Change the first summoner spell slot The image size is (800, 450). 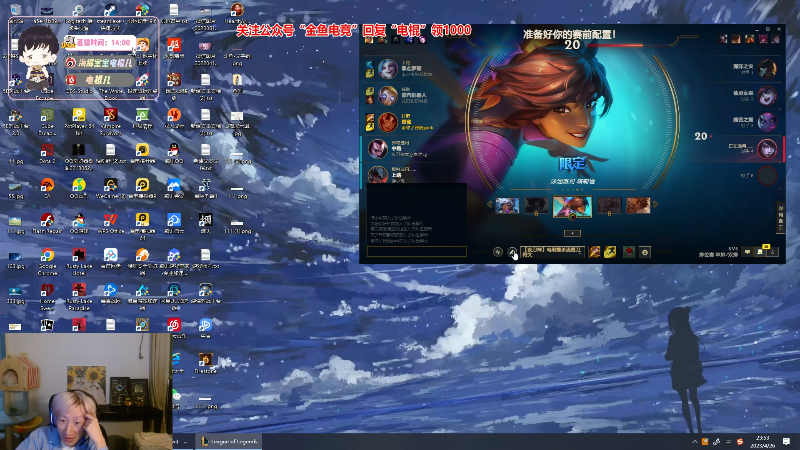click(x=594, y=252)
